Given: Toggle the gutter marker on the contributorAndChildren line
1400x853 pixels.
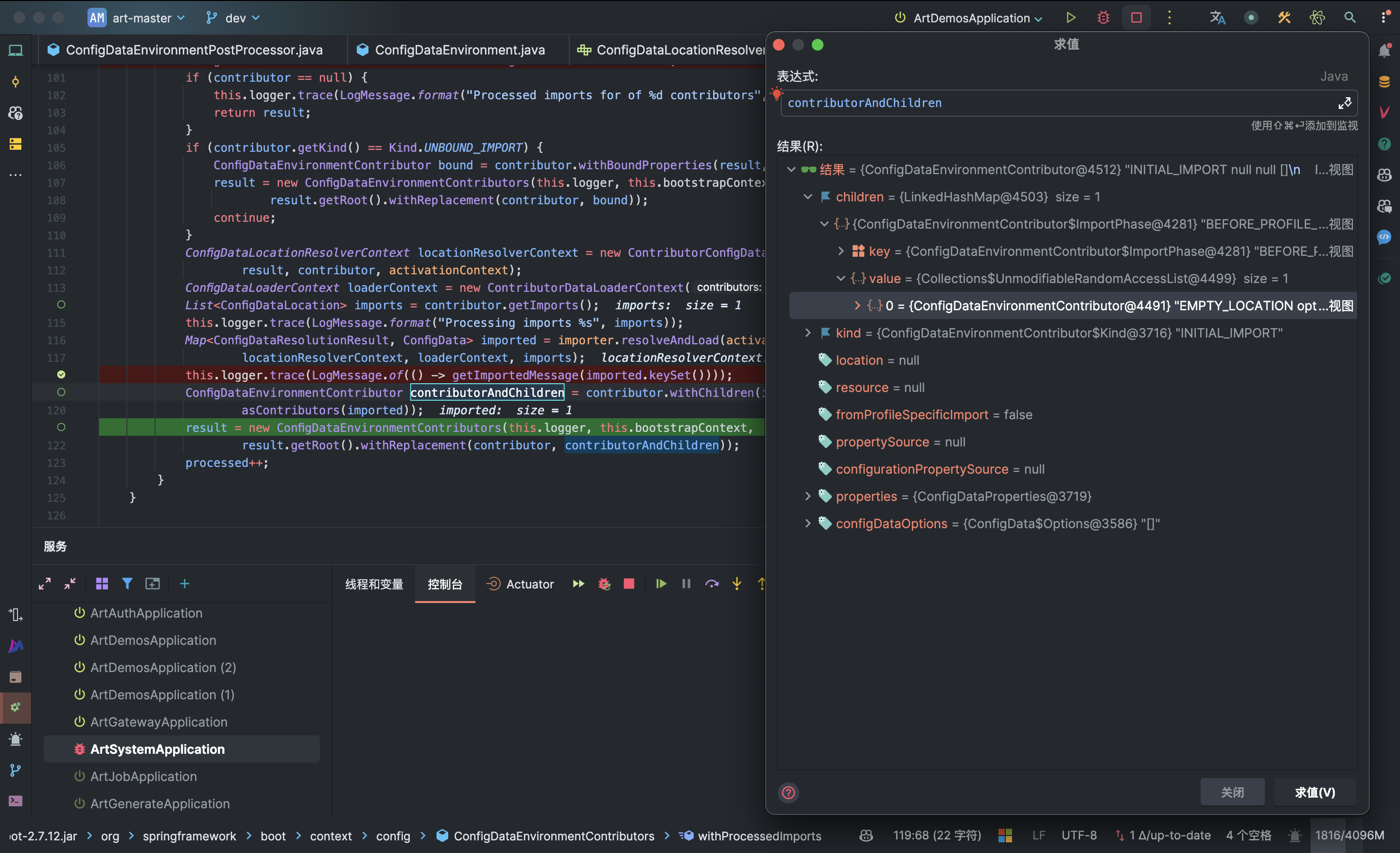Looking at the screenshot, I should (x=61, y=392).
